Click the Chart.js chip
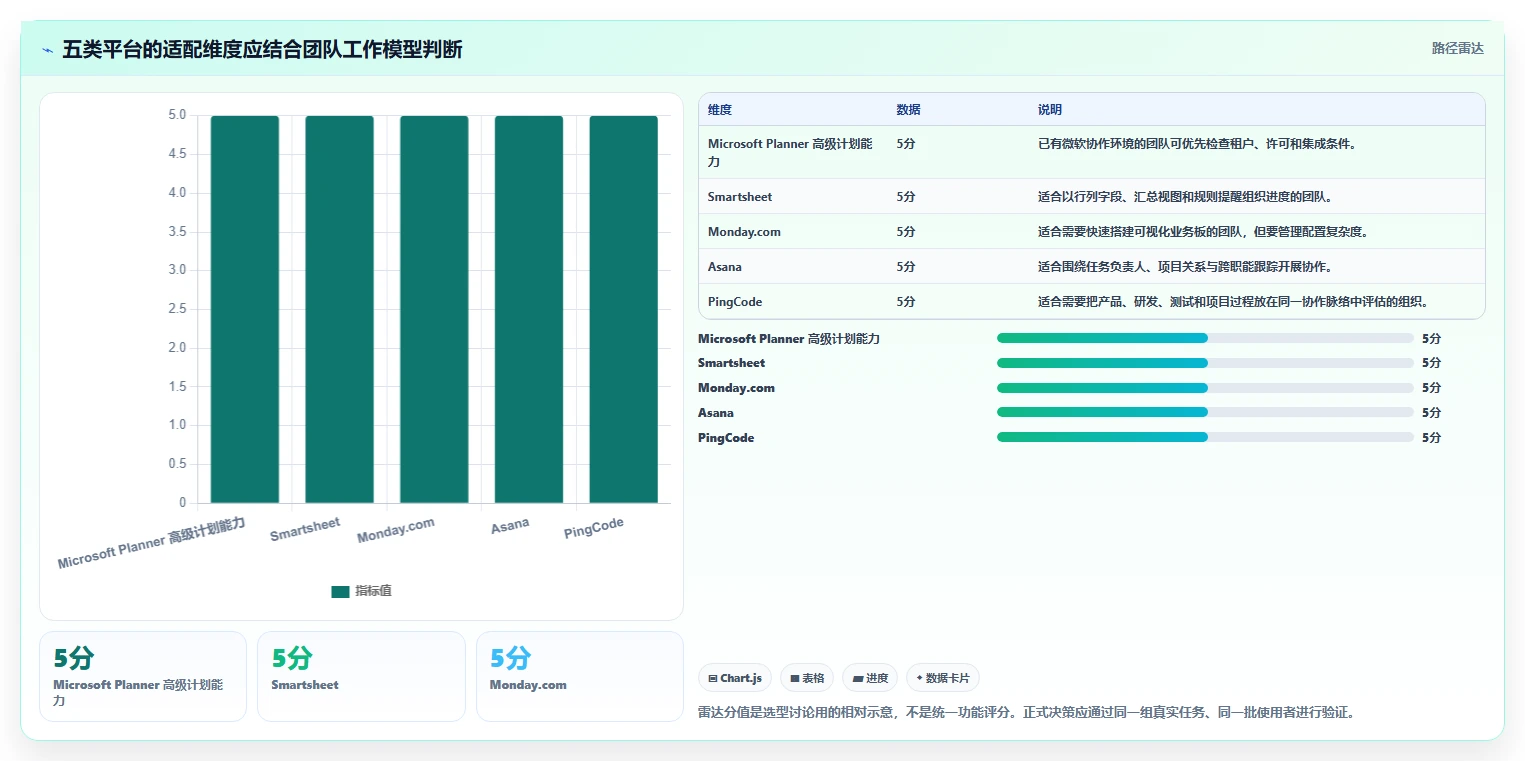Image resolution: width=1525 pixels, height=761 pixels. [x=734, y=678]
